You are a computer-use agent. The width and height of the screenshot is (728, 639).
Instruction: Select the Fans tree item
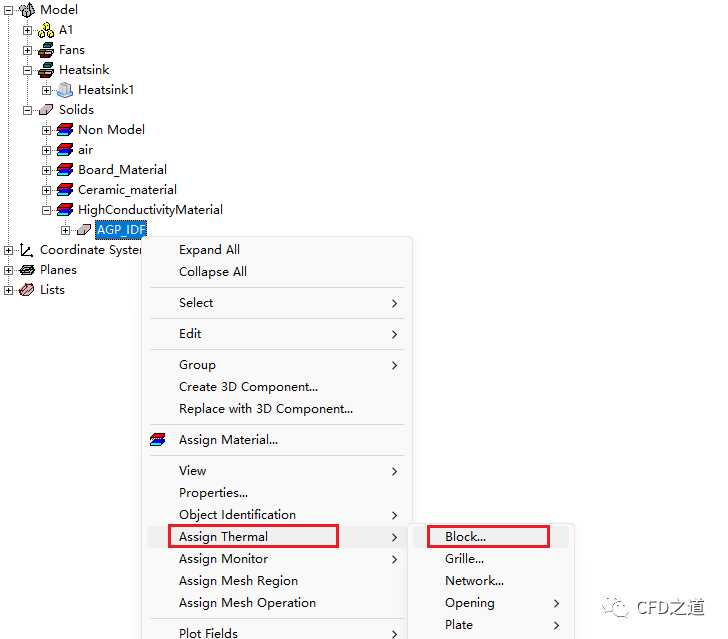pos(72,50)
